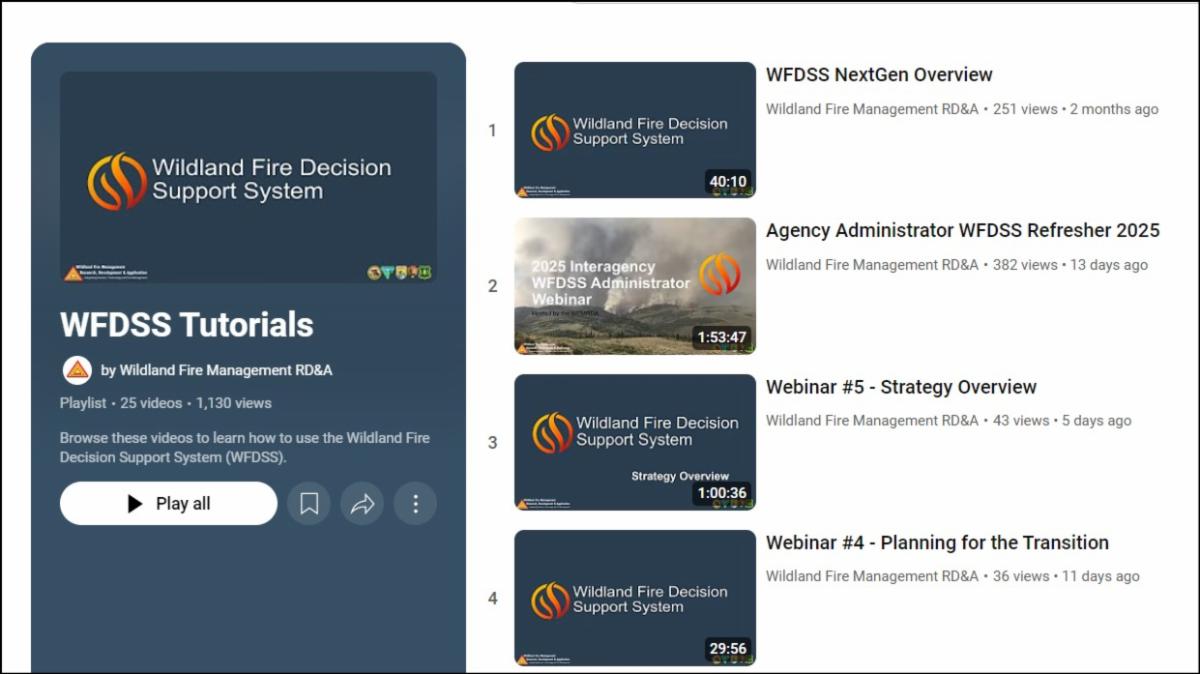Click the title WFDSS NextGen Overview
This screenshot has width=1200, height=674.
pos(879,75)
